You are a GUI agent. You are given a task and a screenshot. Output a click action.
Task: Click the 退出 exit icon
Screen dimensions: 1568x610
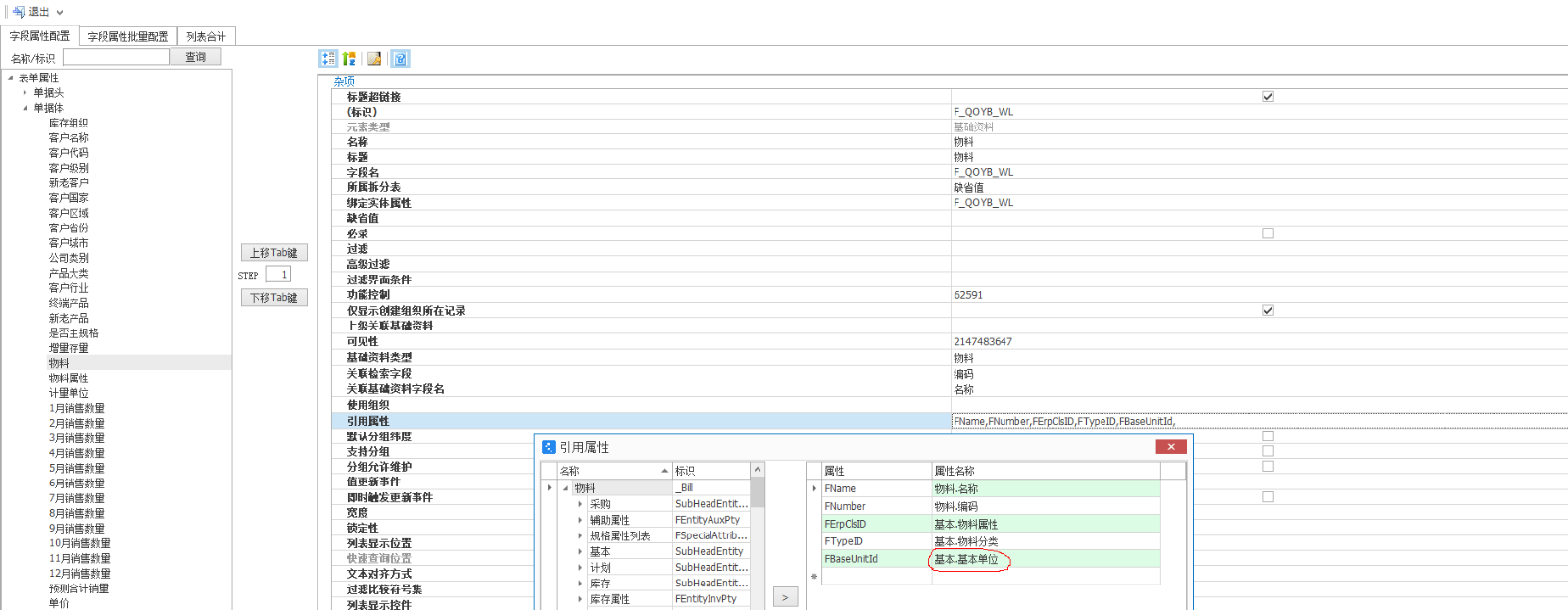[19, 12]
